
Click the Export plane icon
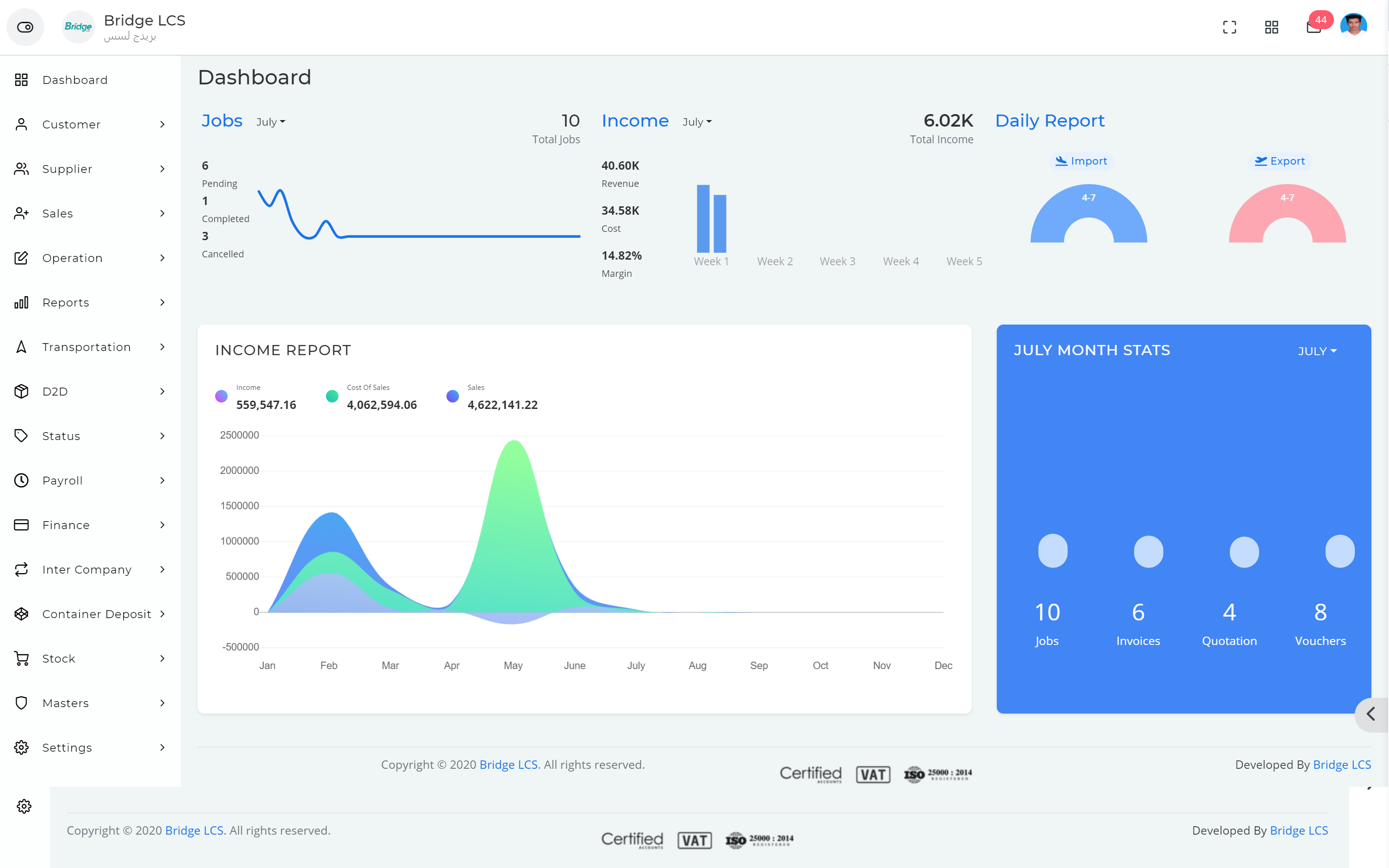1261,161
